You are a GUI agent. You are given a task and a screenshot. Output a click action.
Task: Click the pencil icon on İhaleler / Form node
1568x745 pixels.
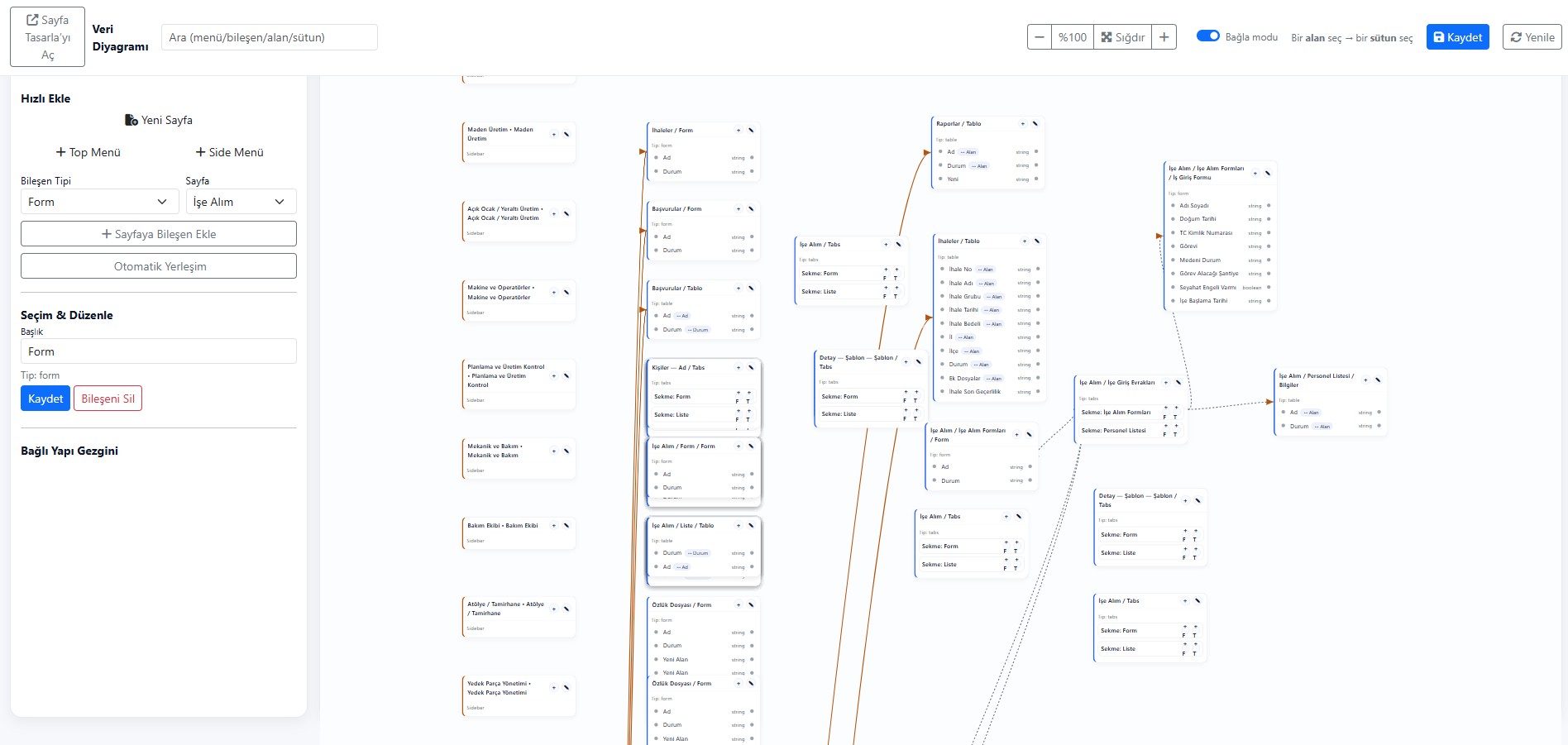tap(751, 130)
